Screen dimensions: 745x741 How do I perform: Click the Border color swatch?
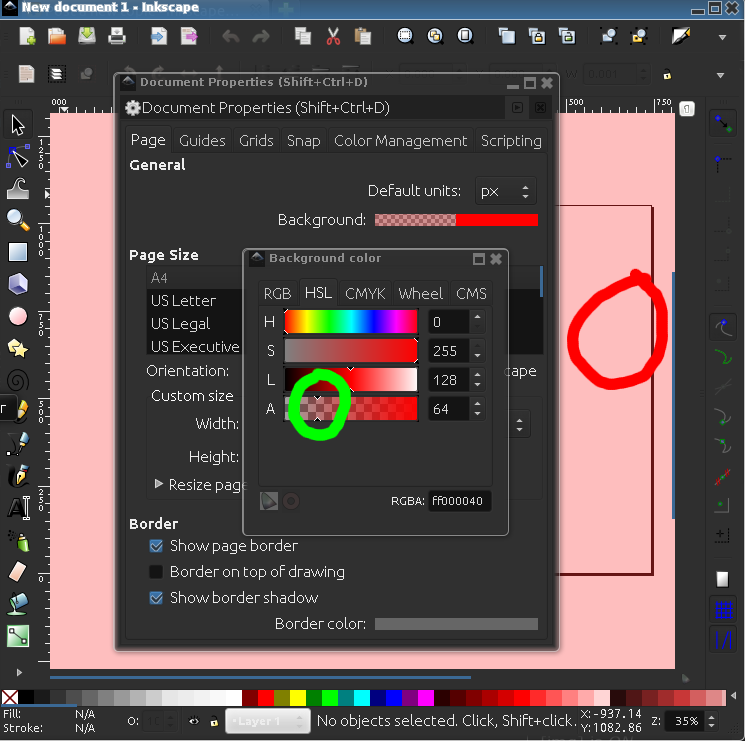[x=456, y=624]
